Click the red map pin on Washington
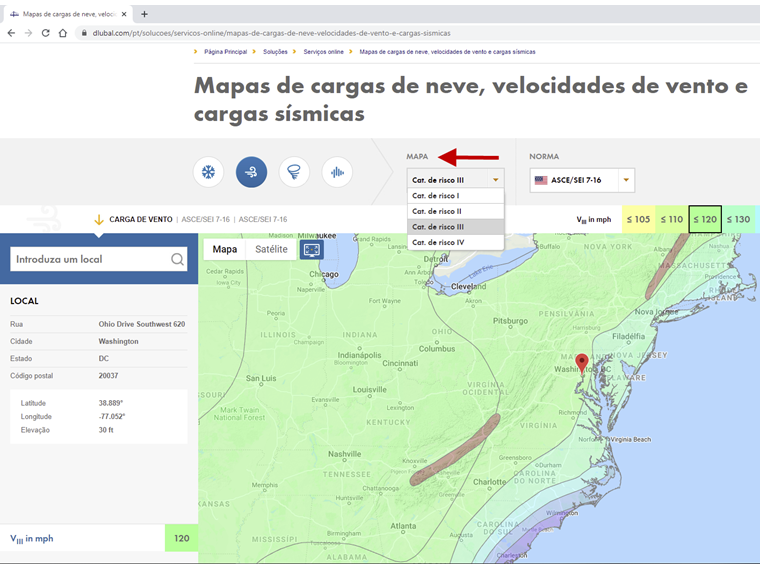The image size is (760, 570). [582, 363]
